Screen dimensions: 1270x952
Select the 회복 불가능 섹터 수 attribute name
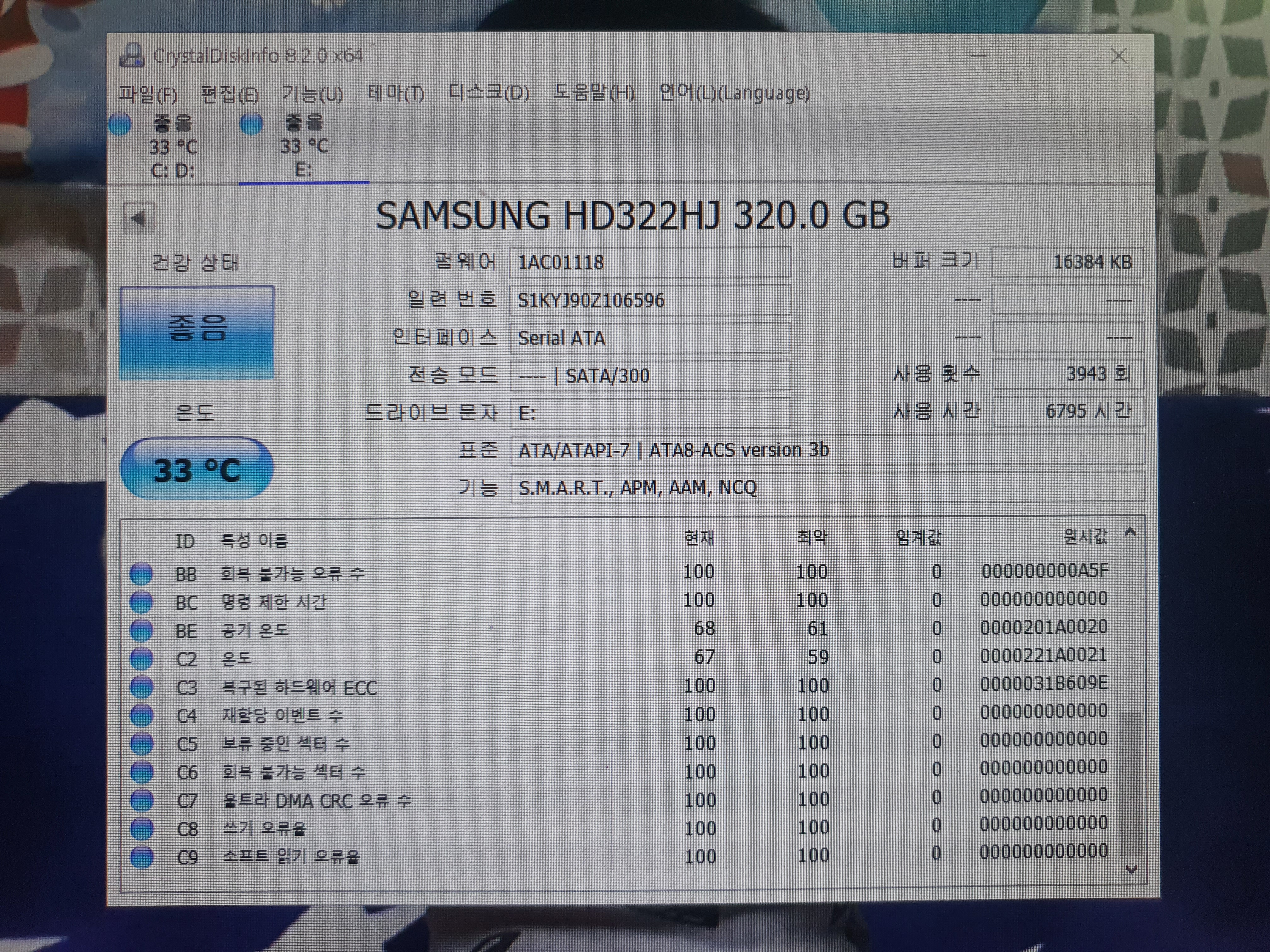coord(293,772)
